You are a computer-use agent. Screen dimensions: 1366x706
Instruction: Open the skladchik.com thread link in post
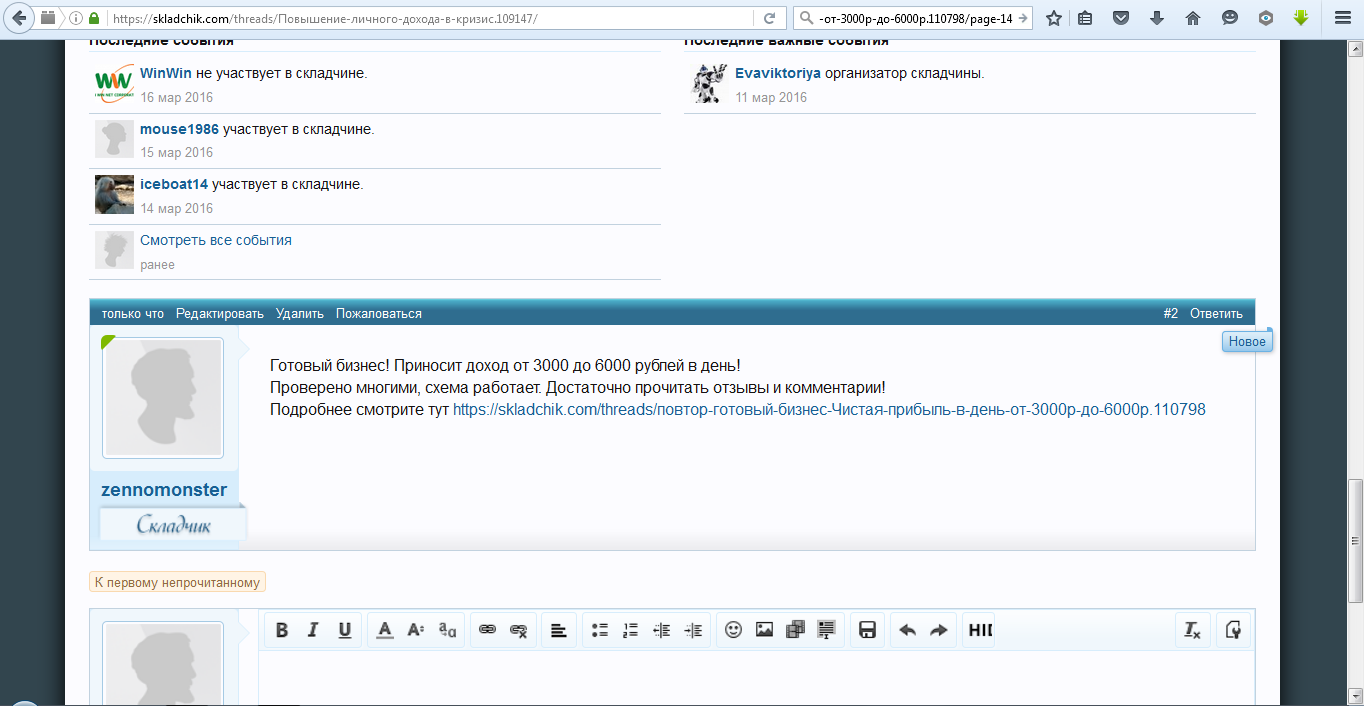829,409
